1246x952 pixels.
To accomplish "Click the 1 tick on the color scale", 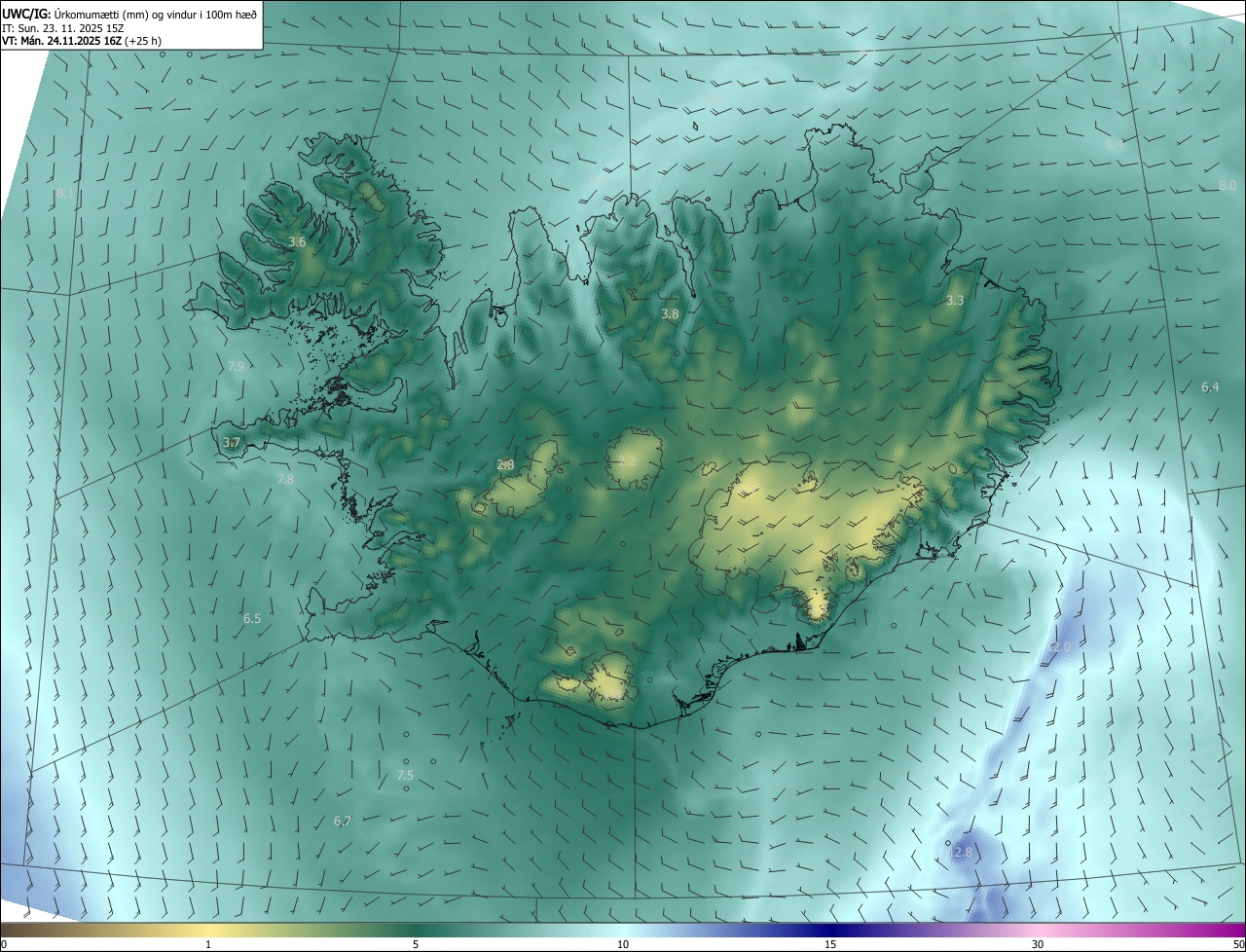I will (208, 944).
